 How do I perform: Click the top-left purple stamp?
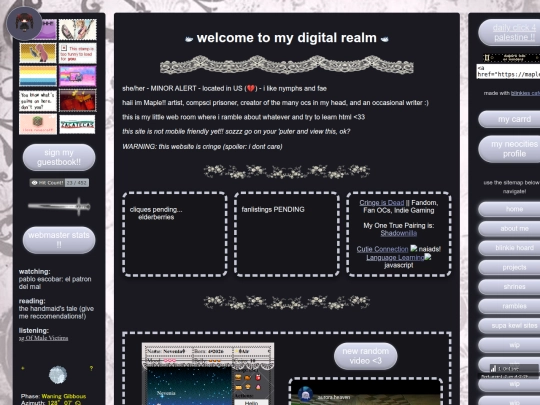48,29
